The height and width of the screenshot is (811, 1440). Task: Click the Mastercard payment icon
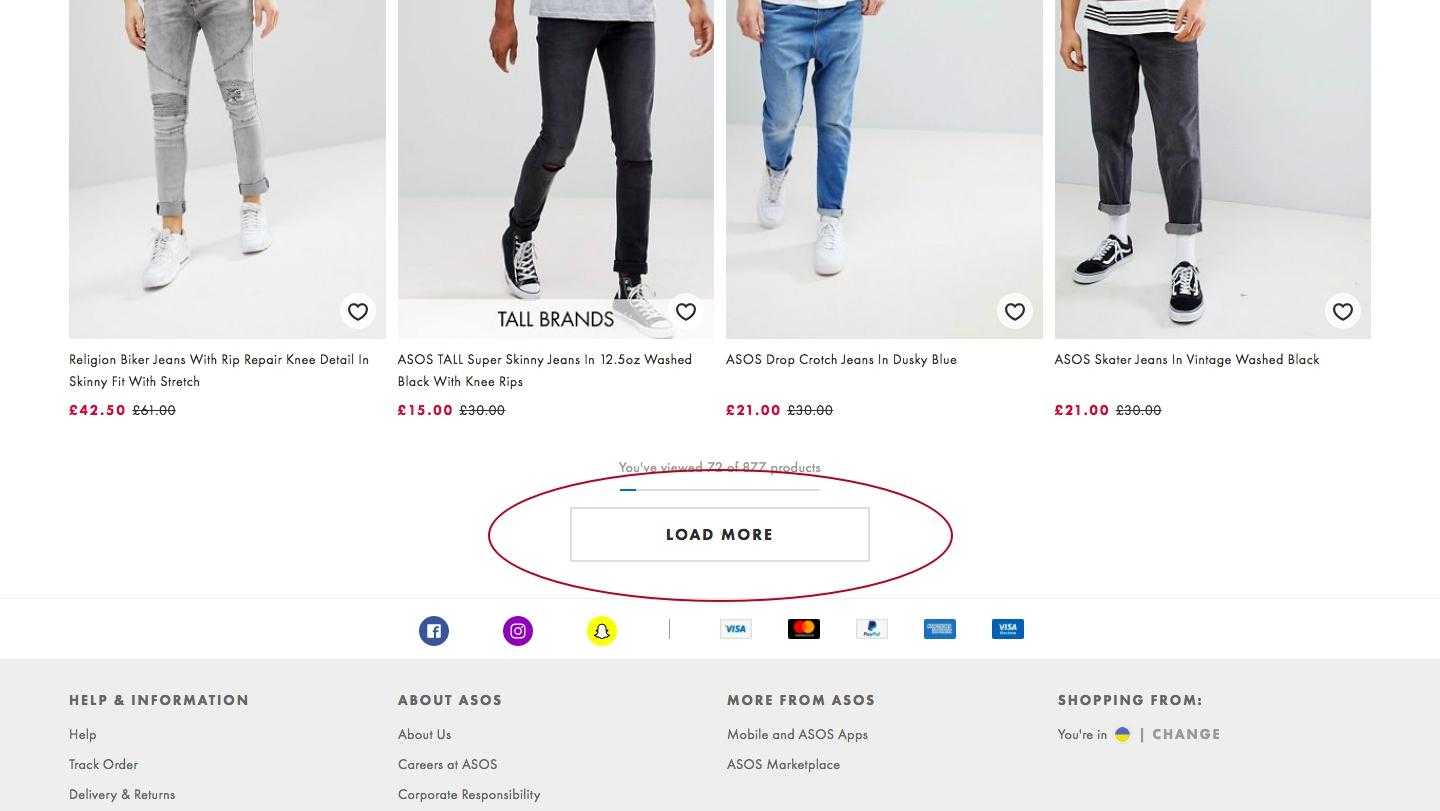click(804, 629)
